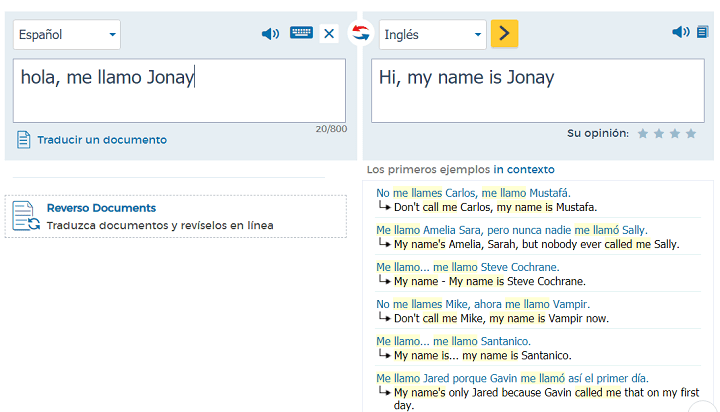Follow the 'in contexto' link
The height and width of the screenshot is (412, 720).
(x=523, y=170)
